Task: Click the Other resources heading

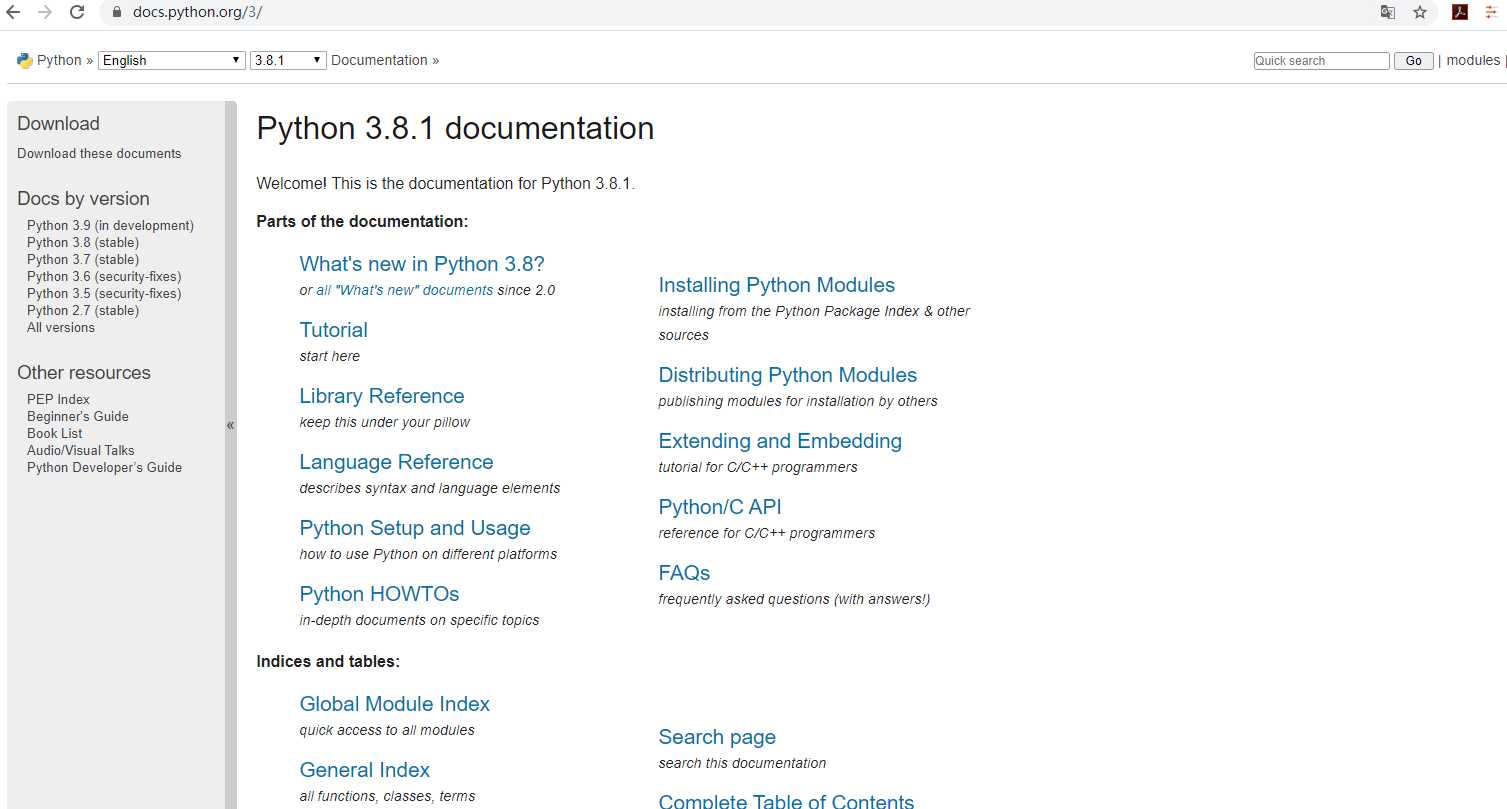Action: 84,373
